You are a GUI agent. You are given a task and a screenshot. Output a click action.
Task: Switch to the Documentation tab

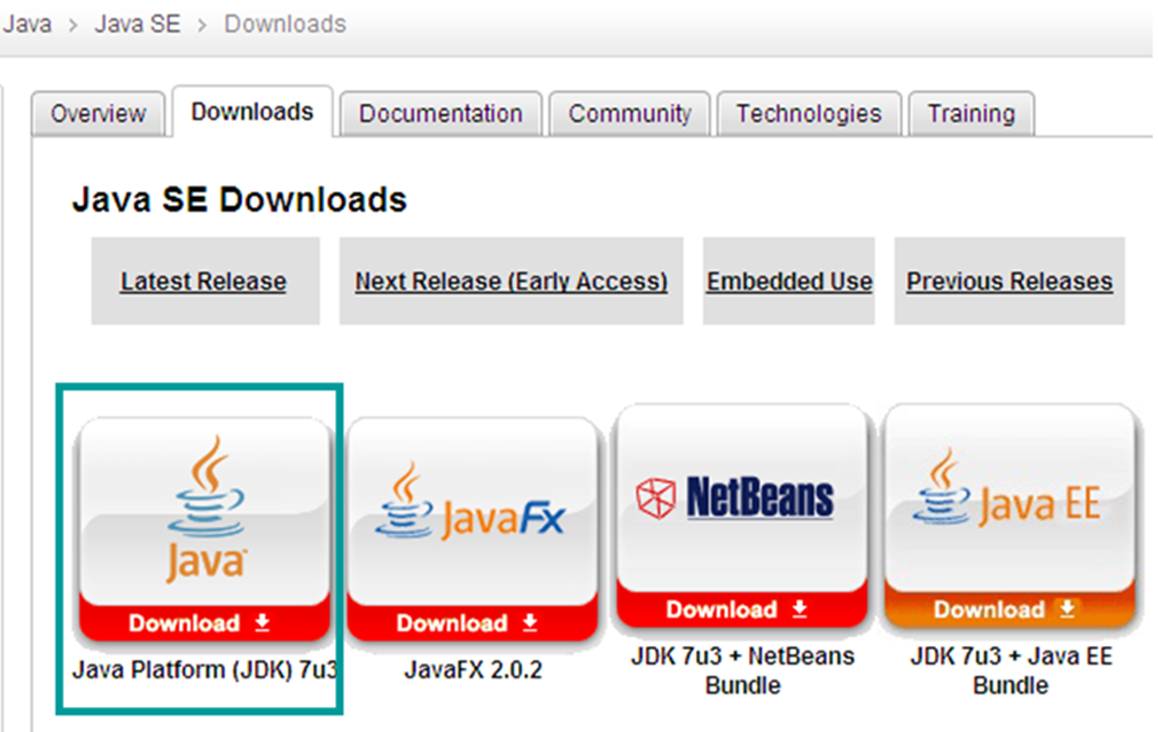[441, 114]
